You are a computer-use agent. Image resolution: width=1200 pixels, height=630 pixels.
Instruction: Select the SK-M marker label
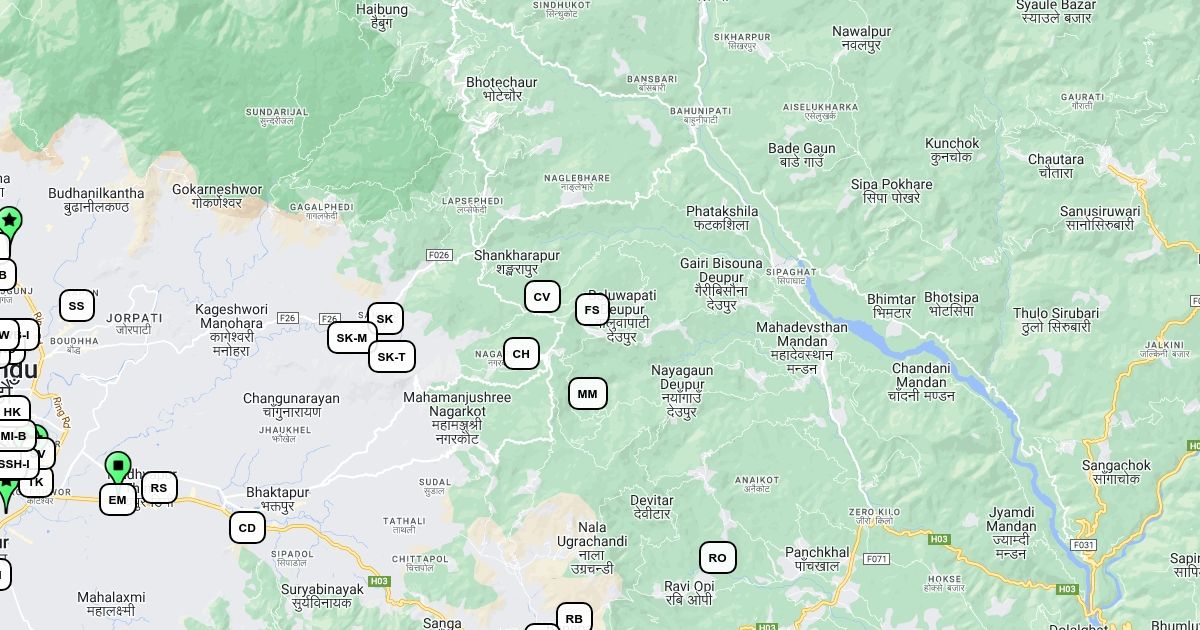tap(352, 338)
